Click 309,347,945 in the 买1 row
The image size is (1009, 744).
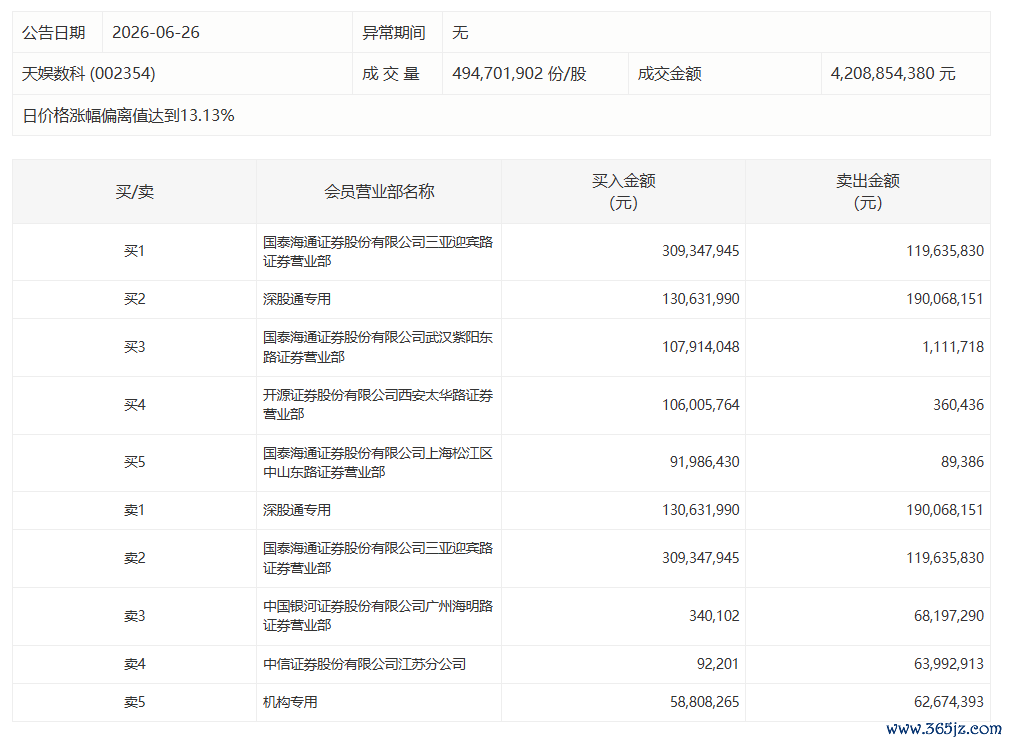coord(701,251)
